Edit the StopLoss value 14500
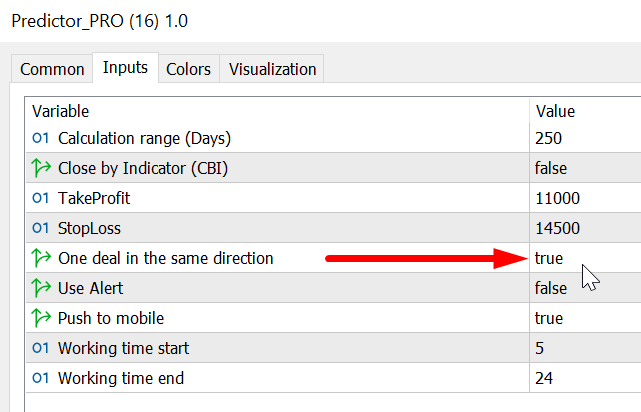 557,228
